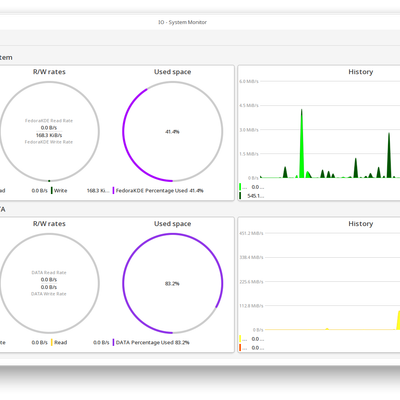Click dark green 545.1 swatch under History
This screenshot has width=400, height=400.
click(240, 196)
